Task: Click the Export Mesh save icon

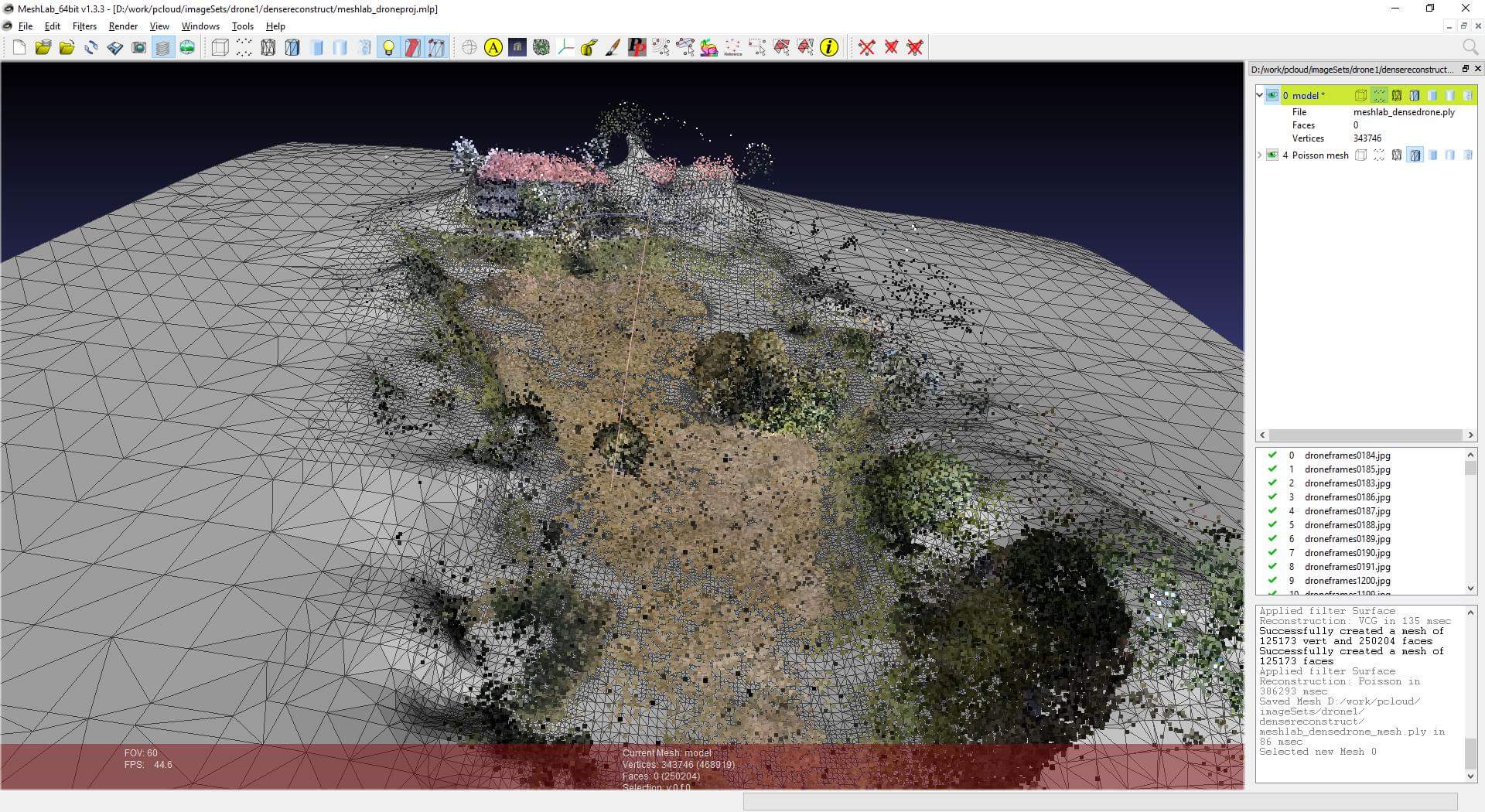Action: (x=115, y=48)
